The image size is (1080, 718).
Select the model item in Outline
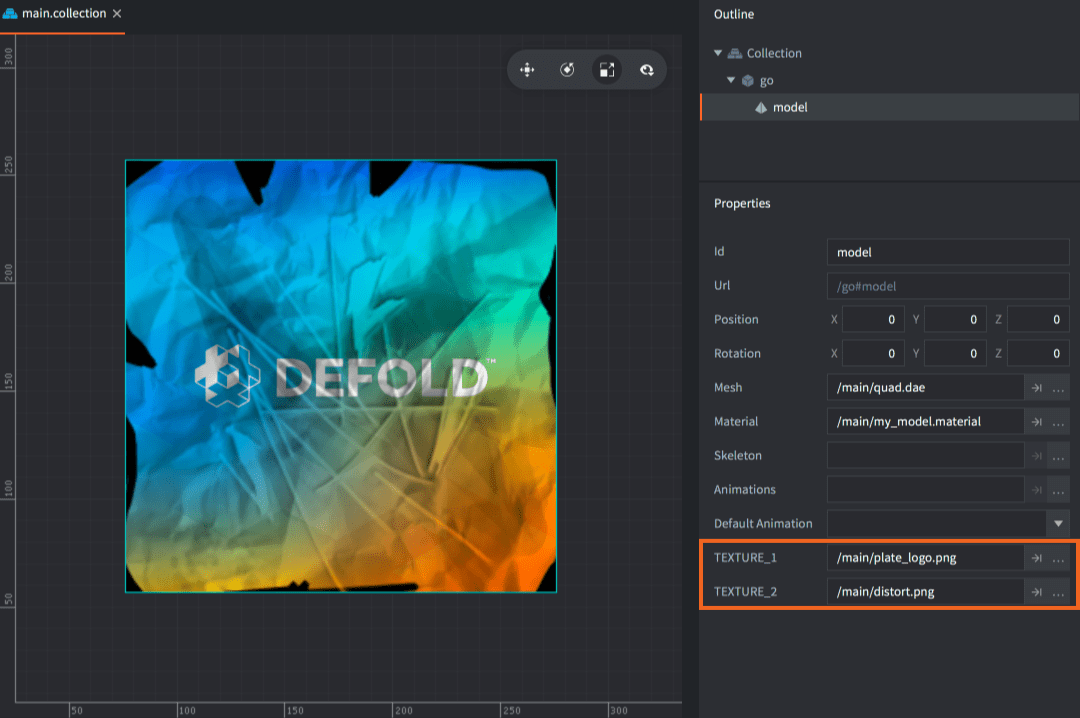790,107
